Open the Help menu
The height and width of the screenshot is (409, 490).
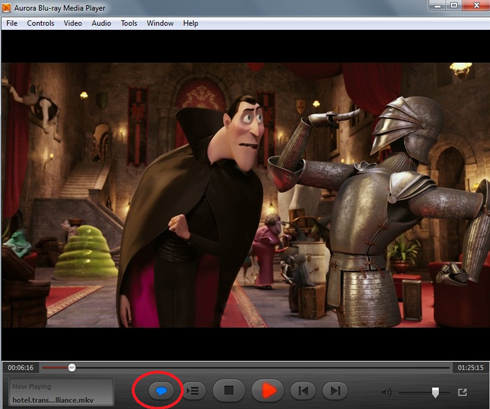coord(191,23)
